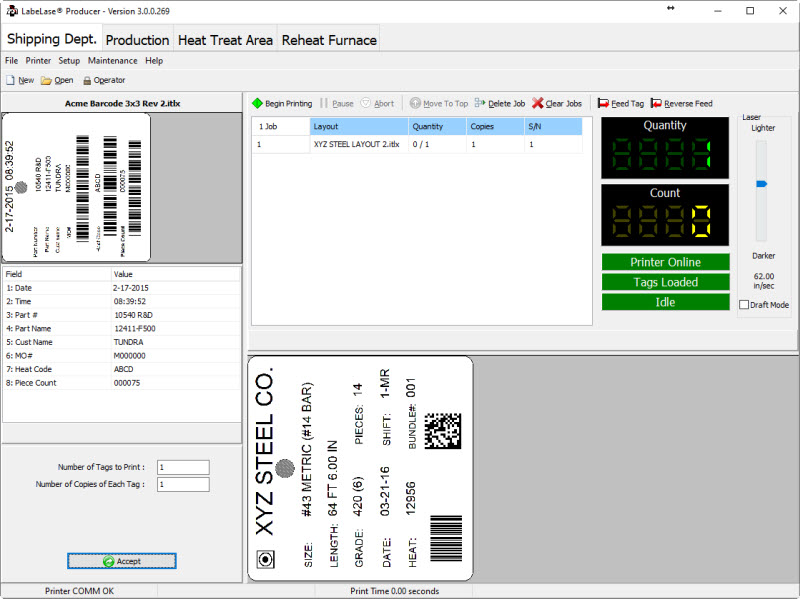Click the S/N column header
The height and width of the screenshot is (599, 800).
553,127
